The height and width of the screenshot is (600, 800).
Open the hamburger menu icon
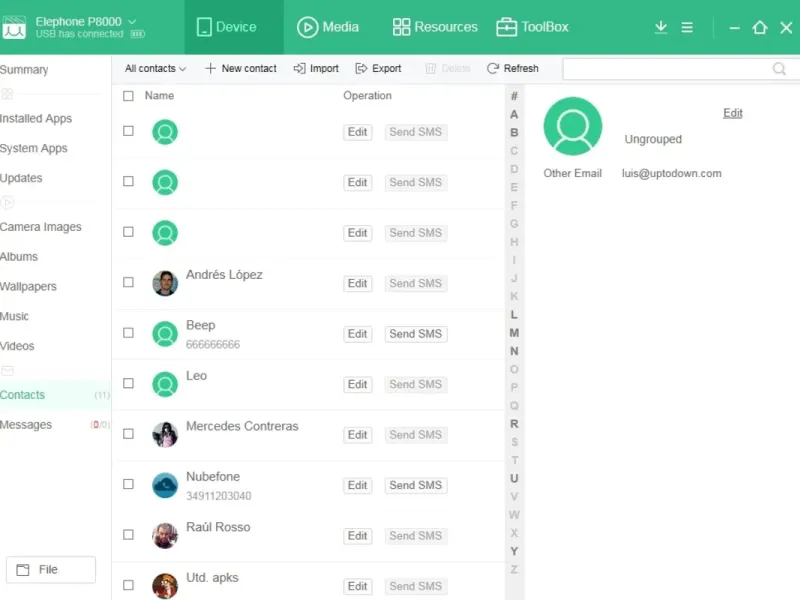click(687, 27)
